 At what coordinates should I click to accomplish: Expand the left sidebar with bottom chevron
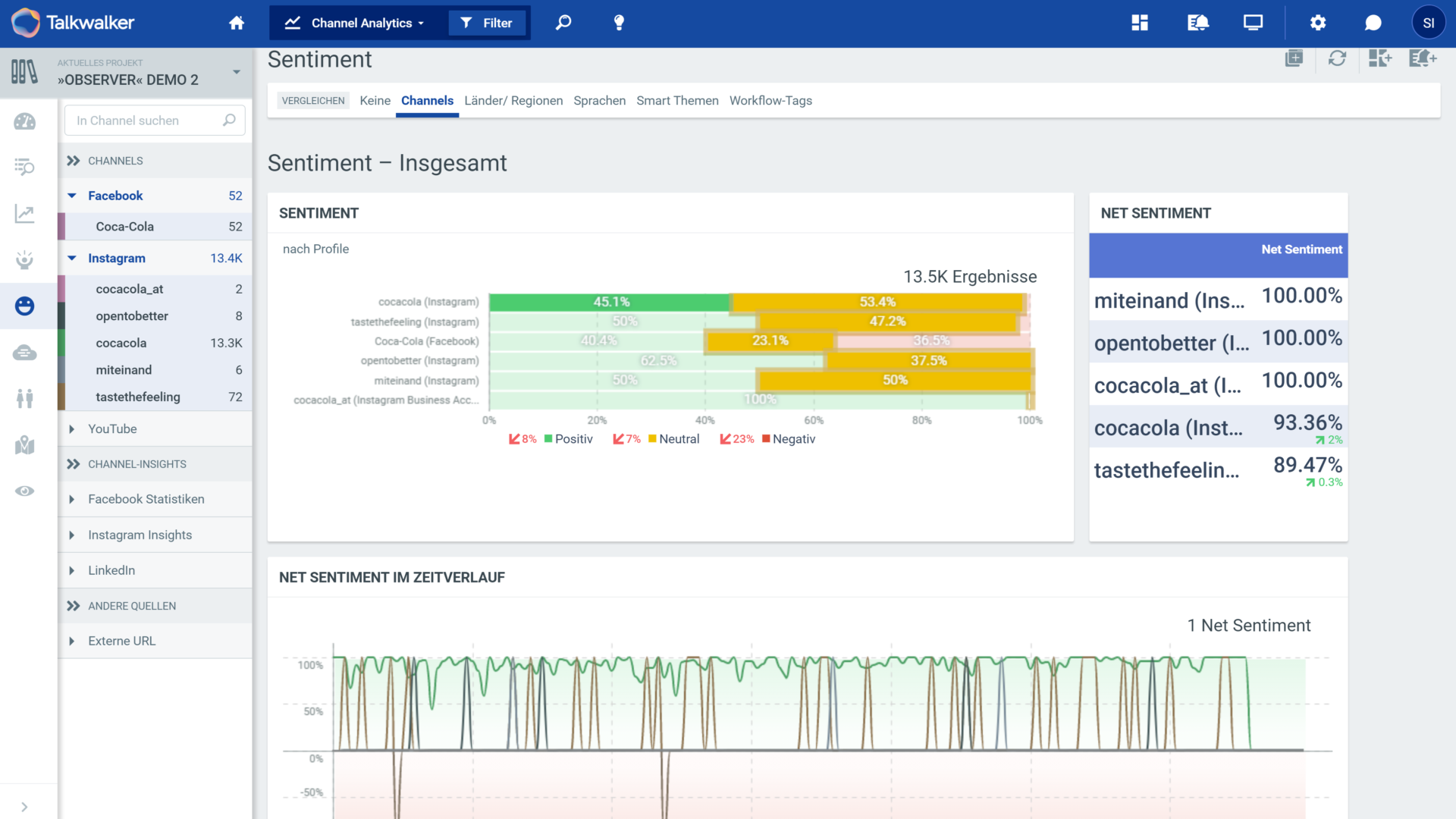coord(24,807)
